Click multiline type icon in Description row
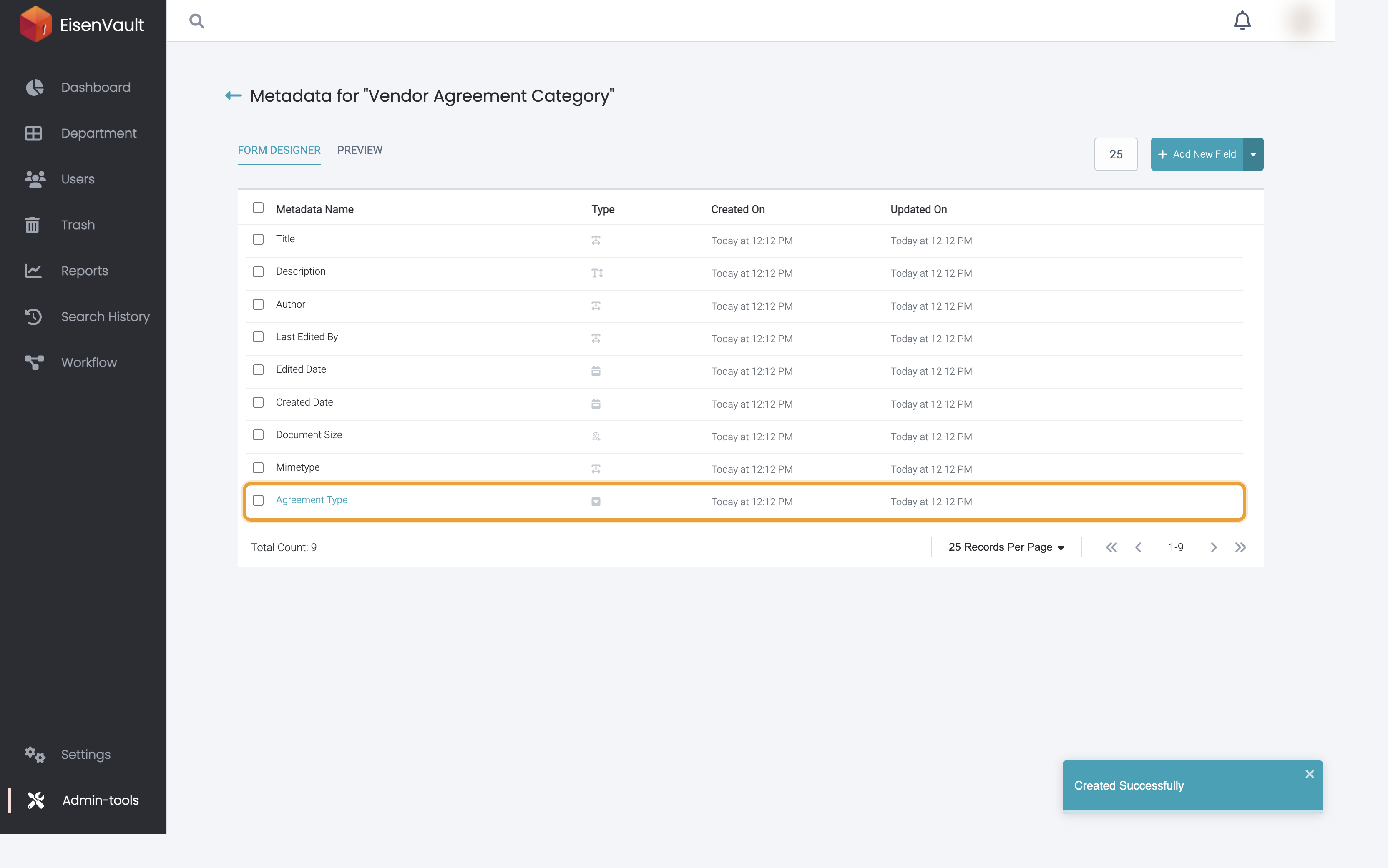This screenshot has width=1388, height=868. tap(597, 273)
